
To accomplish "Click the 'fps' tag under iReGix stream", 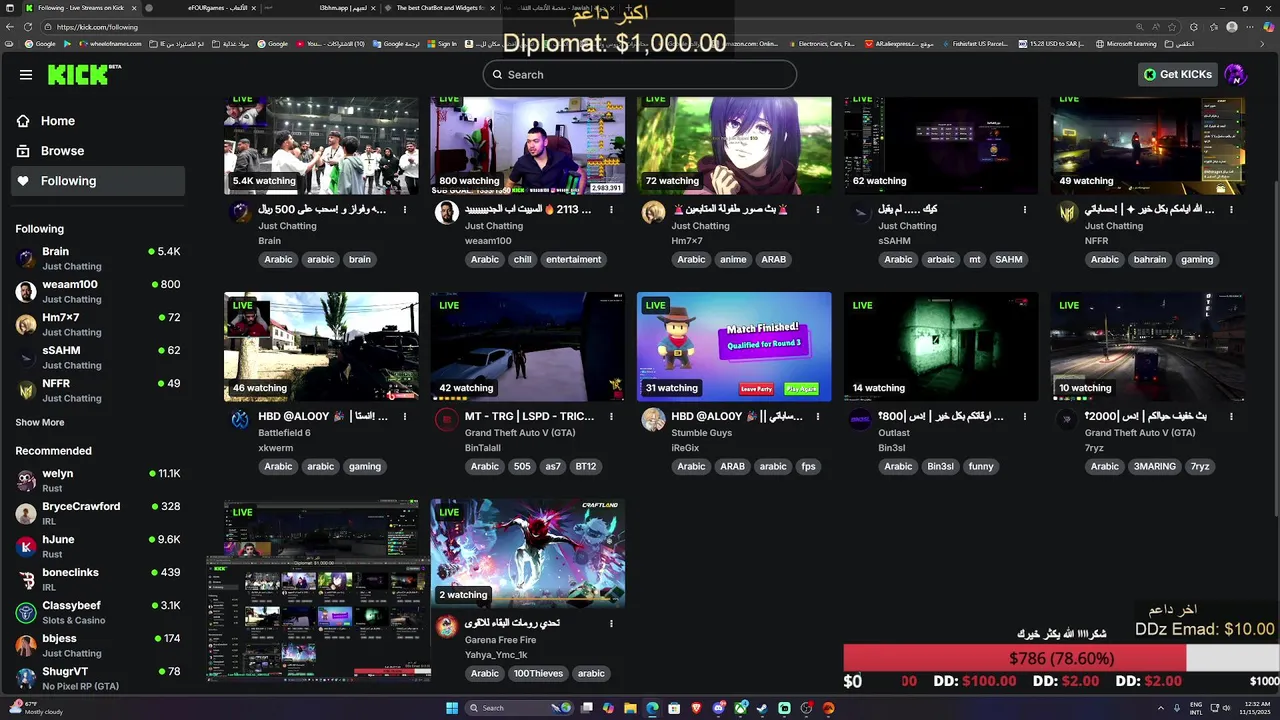I will [808, 467].
